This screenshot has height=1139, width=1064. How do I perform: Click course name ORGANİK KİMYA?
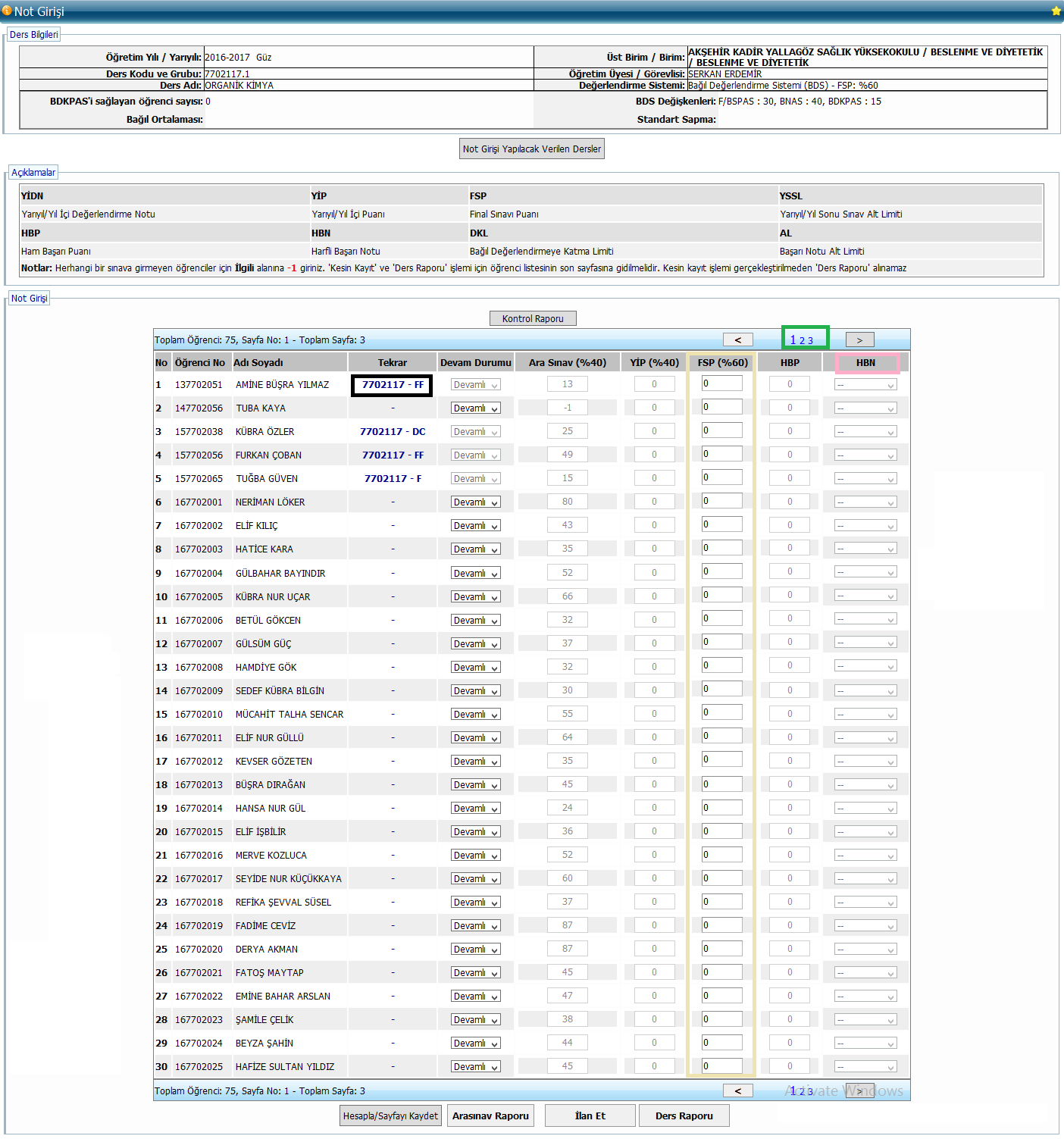[x=239, y=86]
